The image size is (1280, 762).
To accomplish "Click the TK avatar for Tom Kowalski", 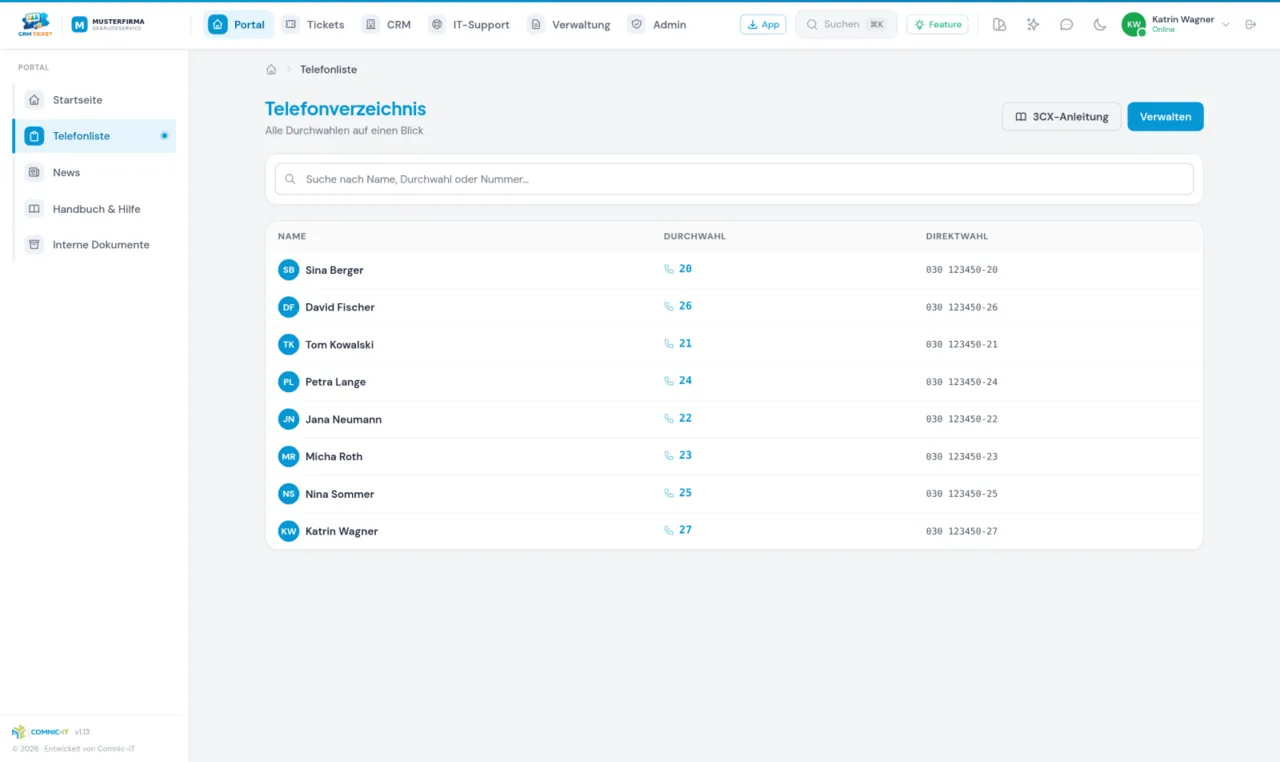I will click(289, 344).
